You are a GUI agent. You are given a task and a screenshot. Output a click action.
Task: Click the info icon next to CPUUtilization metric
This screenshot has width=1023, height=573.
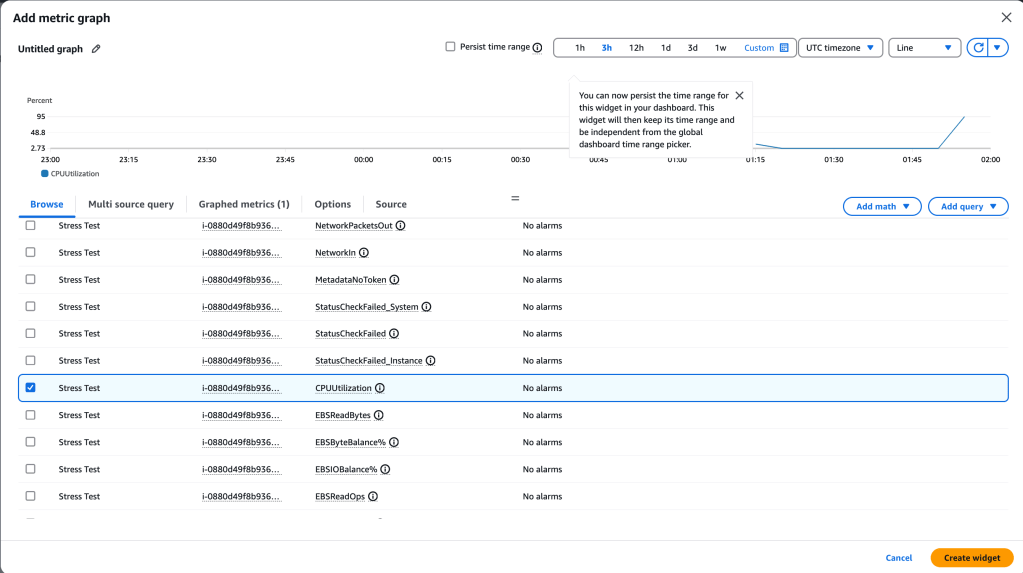pyautogui.click(x=380, y=388)
